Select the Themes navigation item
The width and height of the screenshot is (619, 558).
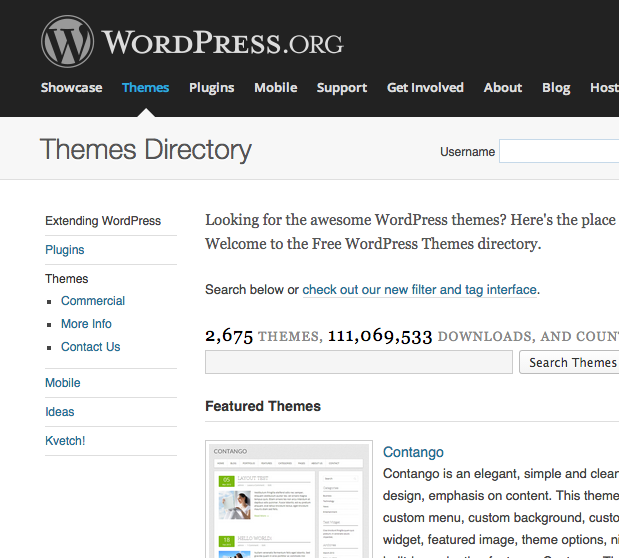pyautogui.click(x=145, y=87)
